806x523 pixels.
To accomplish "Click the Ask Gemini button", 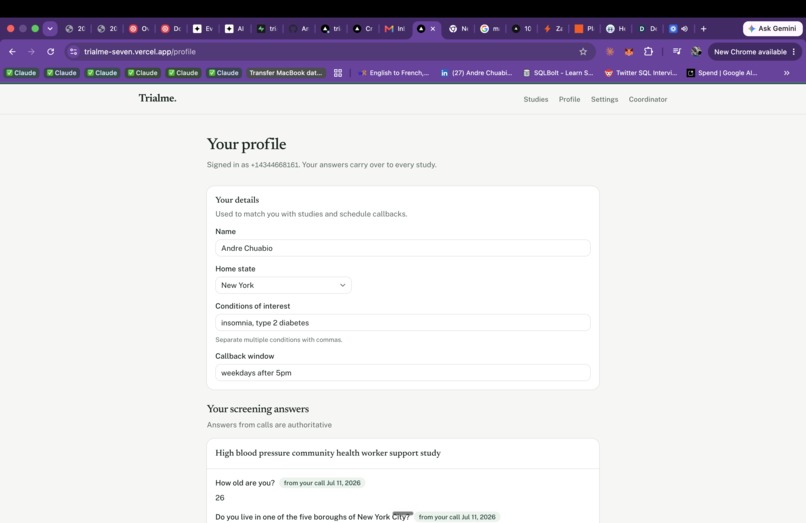I will pyautogui.click(x=773, y=29).
